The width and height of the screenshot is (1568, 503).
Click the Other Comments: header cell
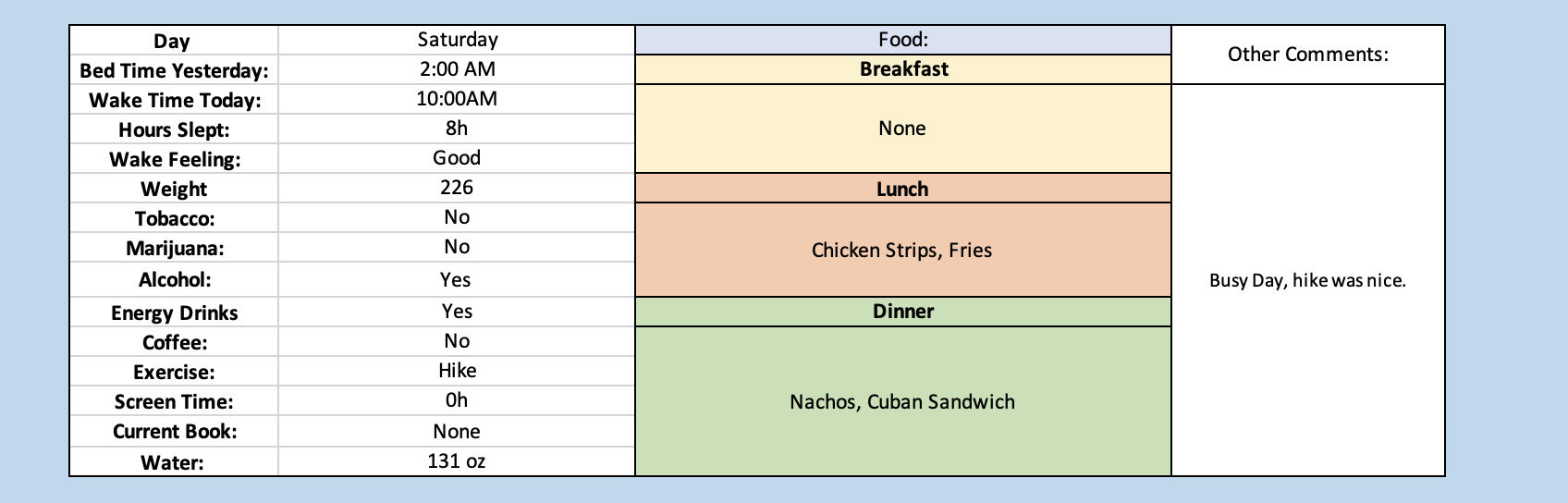[x=1307, y=55]
